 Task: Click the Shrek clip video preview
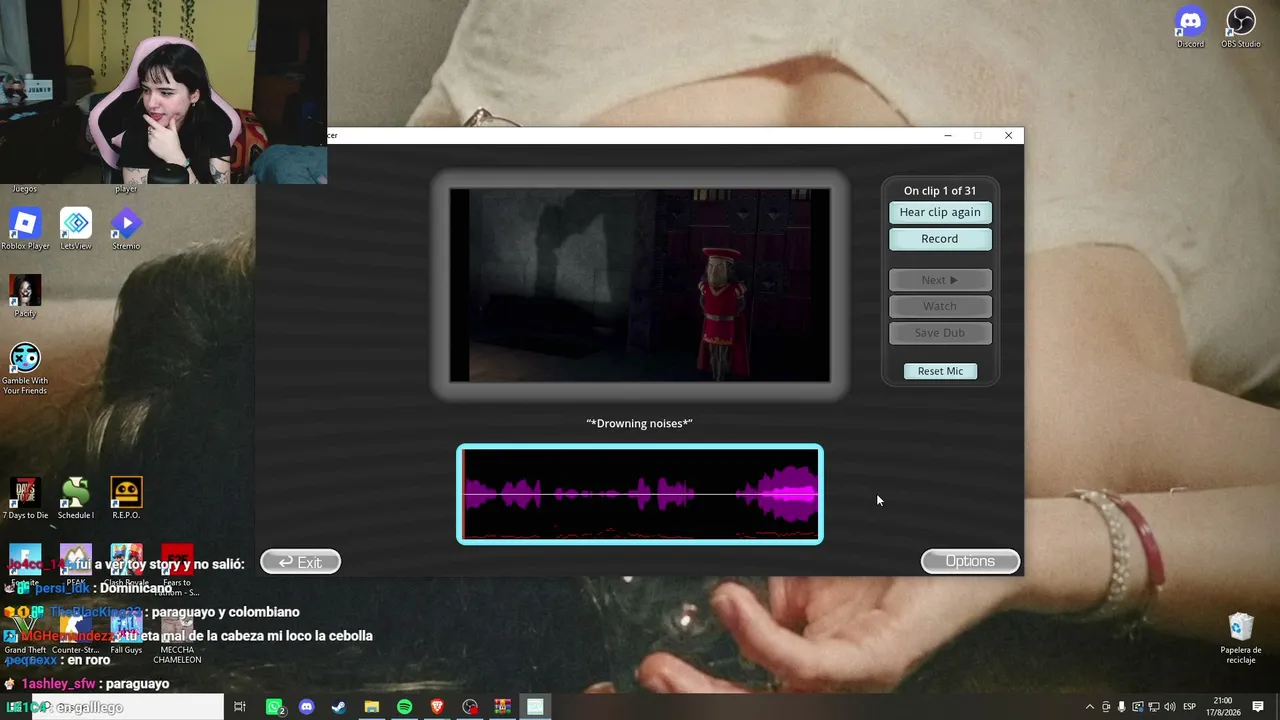(640, 285)
